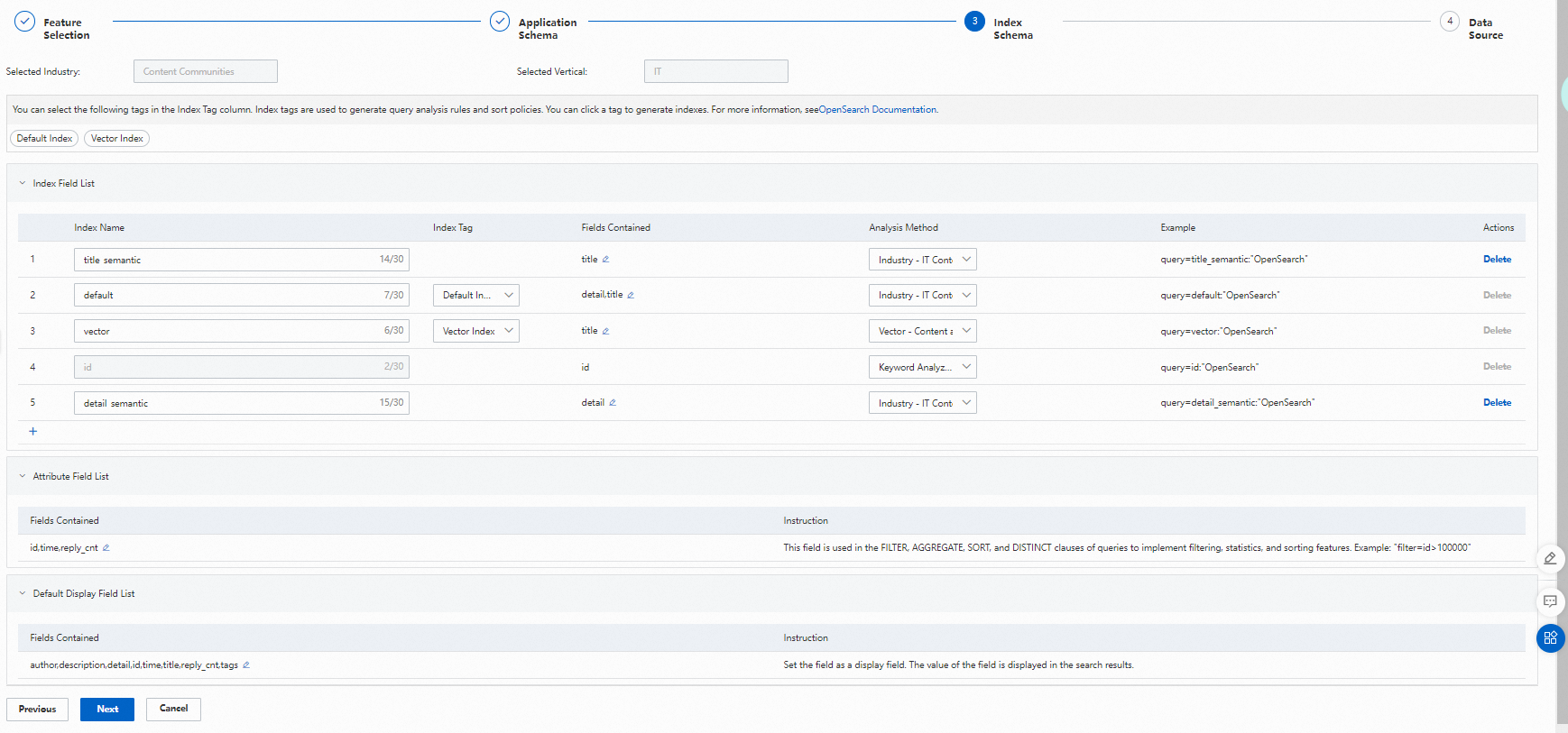1568x733 pixels.
Task: Click the step 4 Data Source circle
Action: coord(1450,22)
